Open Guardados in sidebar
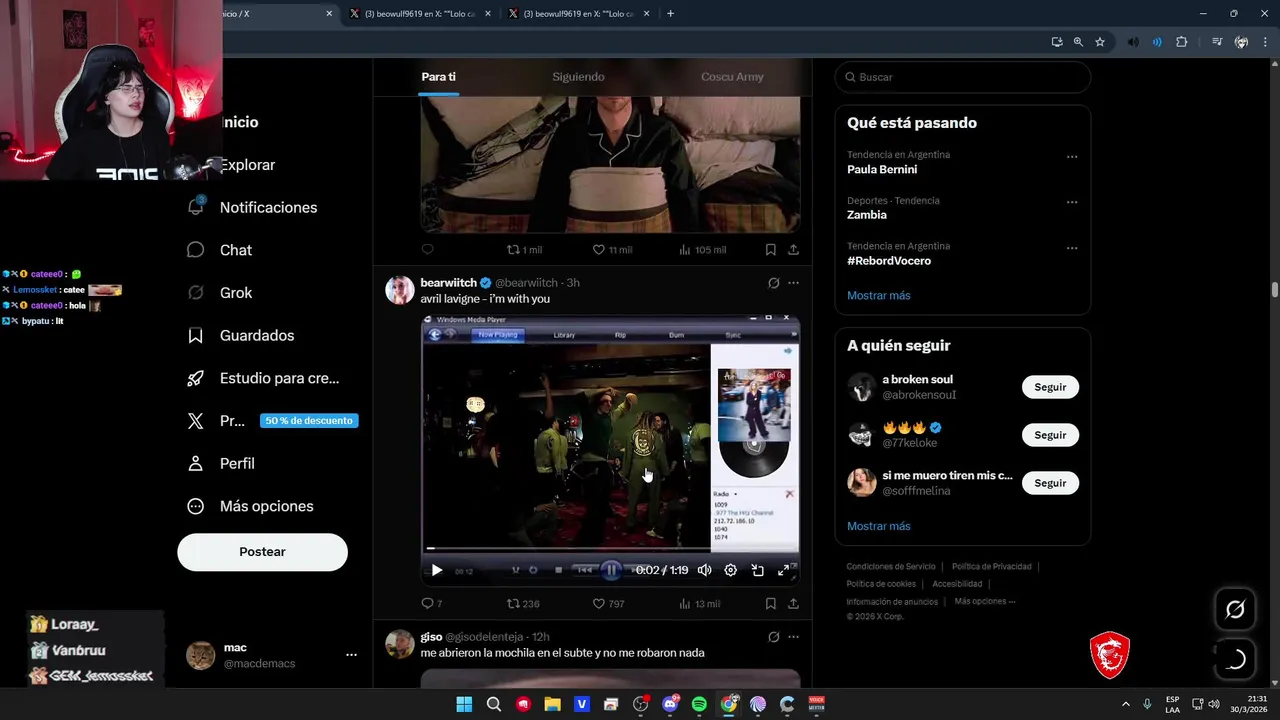 point(241,335)
